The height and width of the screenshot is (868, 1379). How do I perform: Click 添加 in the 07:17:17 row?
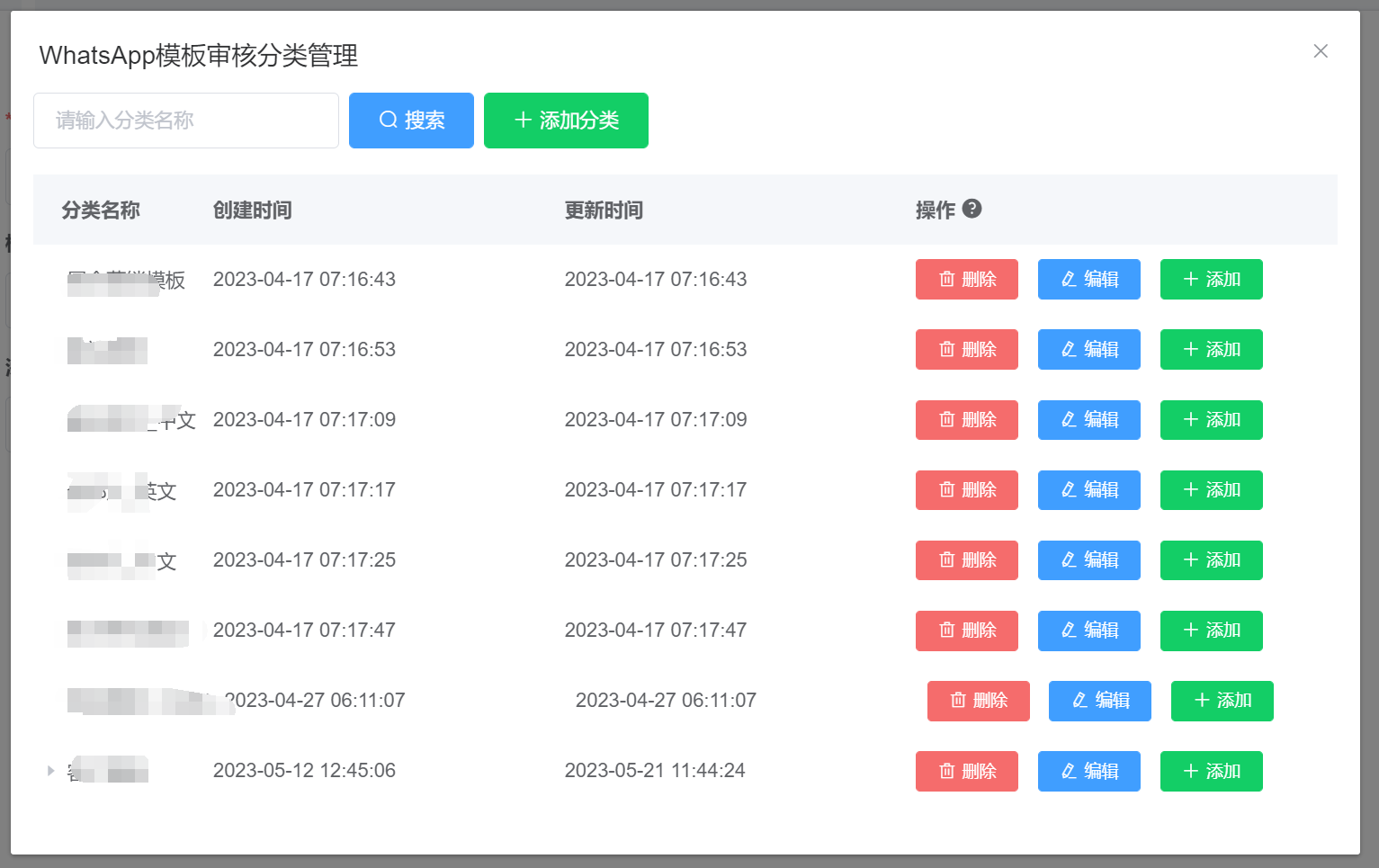[x=1212, y=490]
